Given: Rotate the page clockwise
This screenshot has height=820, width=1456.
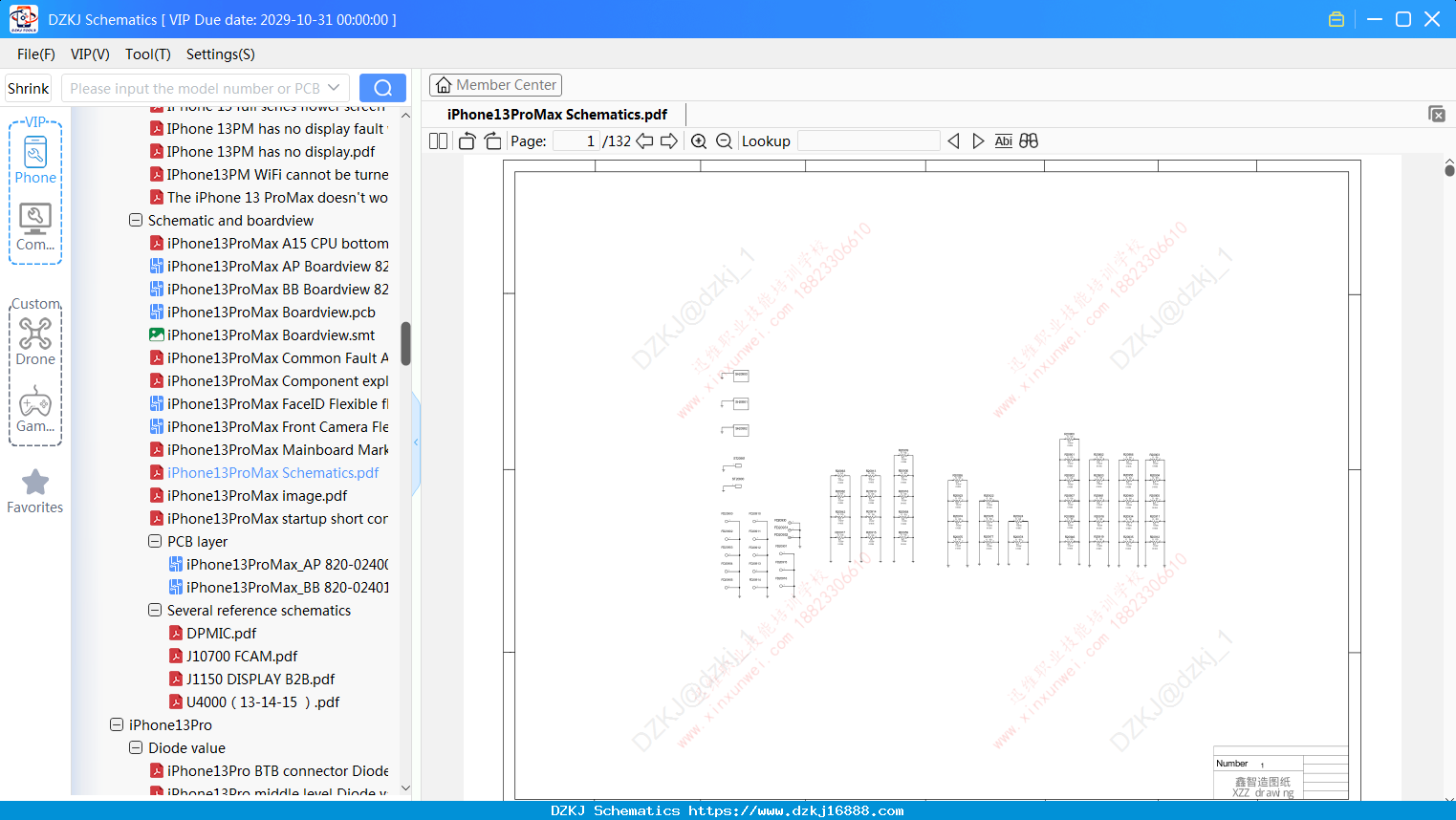Looking at the screenshot, I should pyautogui.click(x=492, y=141).
